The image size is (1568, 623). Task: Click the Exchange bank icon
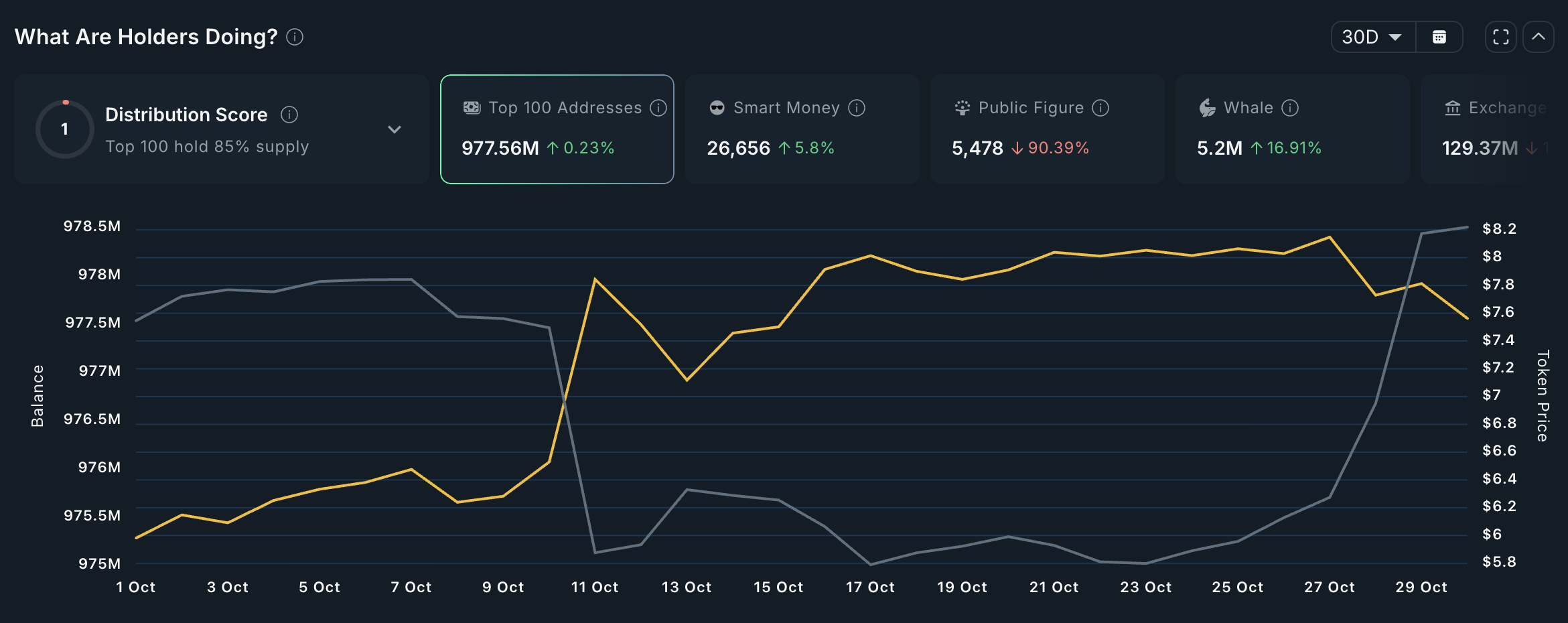(1451, 107)
